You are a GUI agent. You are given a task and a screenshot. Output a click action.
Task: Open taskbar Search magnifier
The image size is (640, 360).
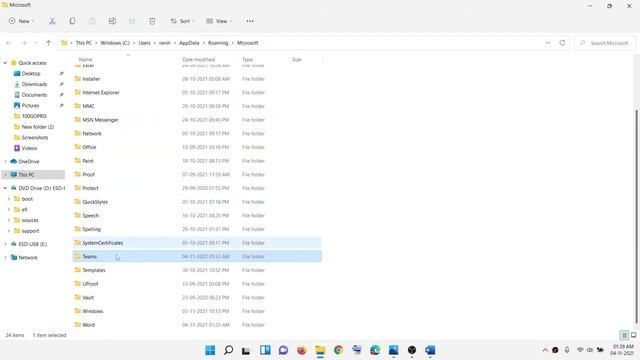(x=229, y=350)
